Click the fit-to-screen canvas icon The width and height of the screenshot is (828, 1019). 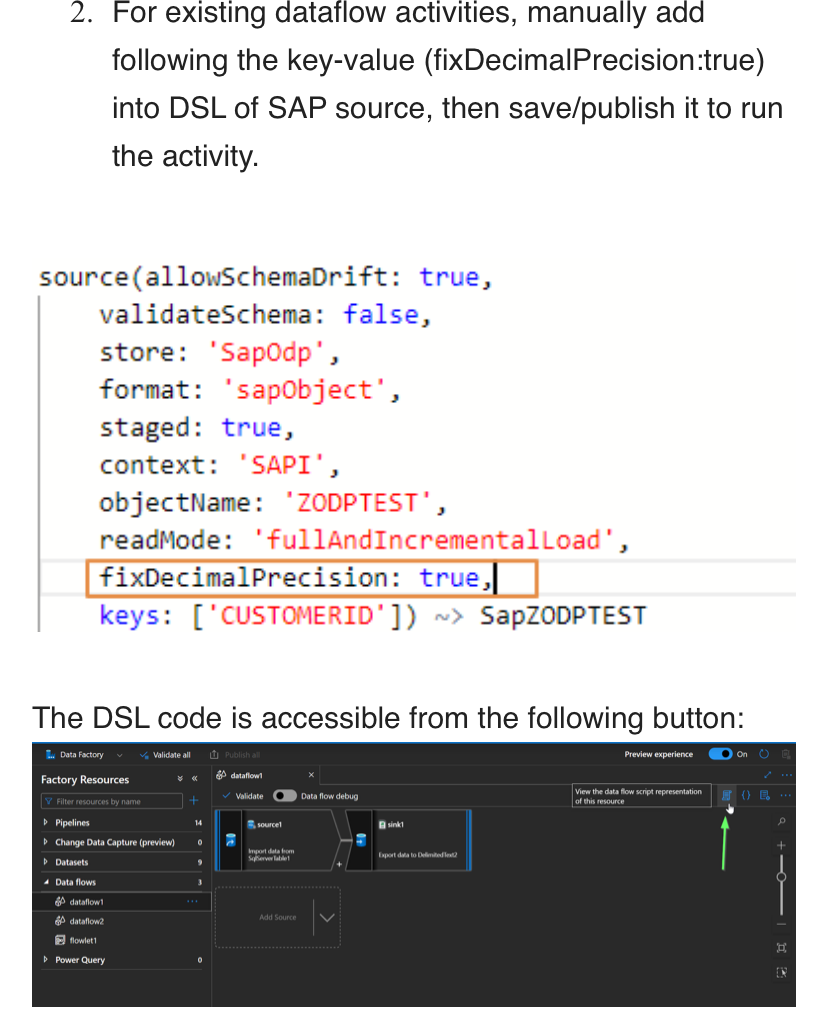coord(781,948)
